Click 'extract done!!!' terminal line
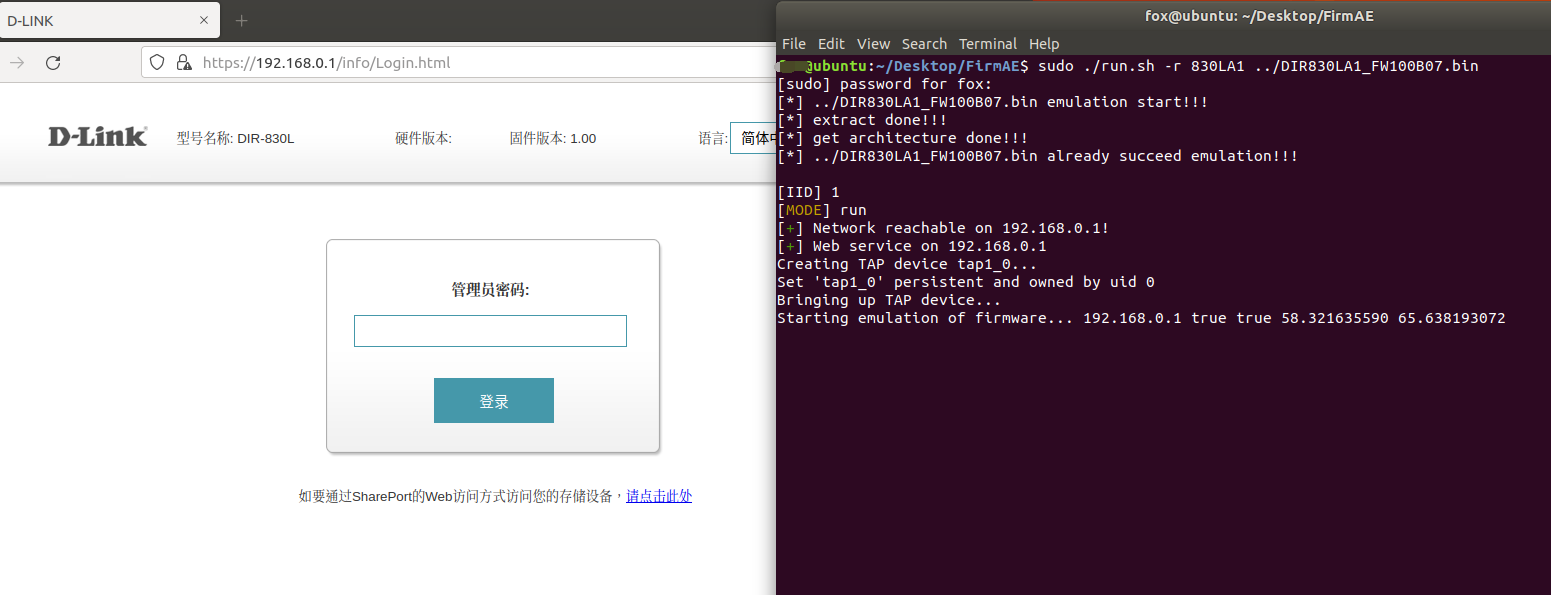This screenshot has height=595, width=1551. click(x=862, y=120)
